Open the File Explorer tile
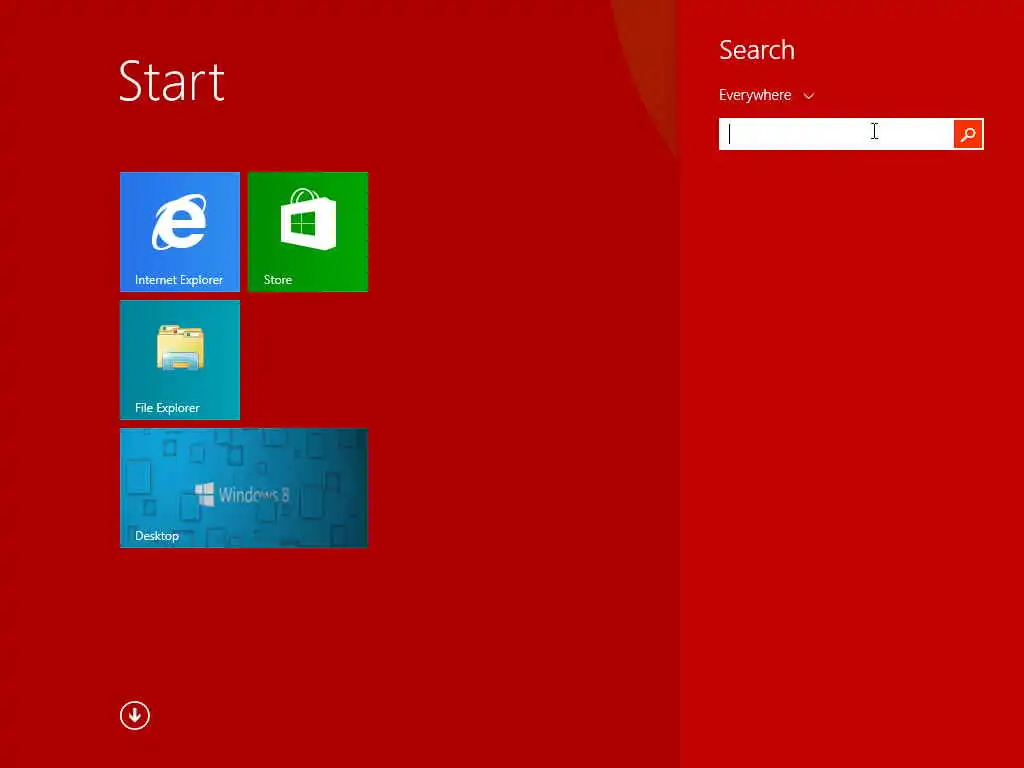The height and width of the screenshot is (768, 1024). pyautogui.click(x=180, y=360)
